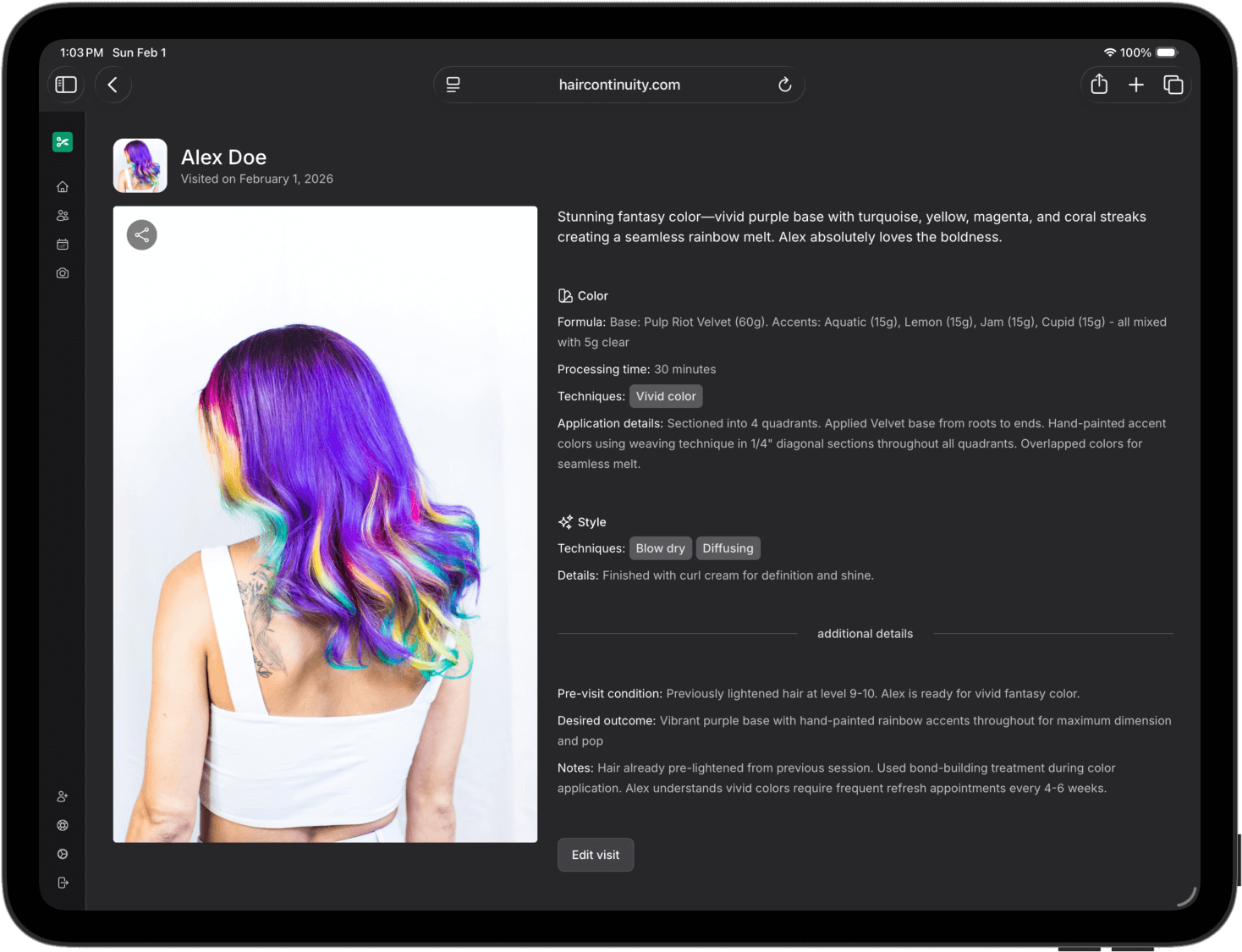
Task: Open the Clients section from the sidebar
Action: [63, 215]
